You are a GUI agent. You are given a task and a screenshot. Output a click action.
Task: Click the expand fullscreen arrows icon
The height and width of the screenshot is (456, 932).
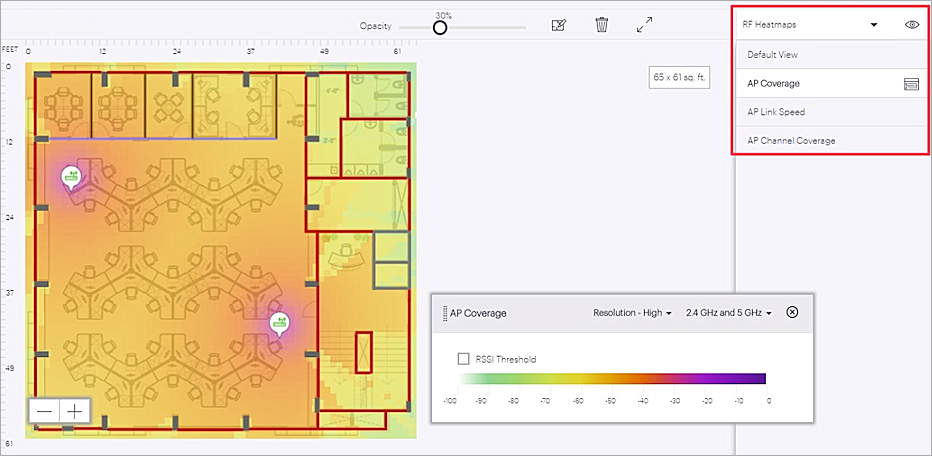tap(644, 25)
